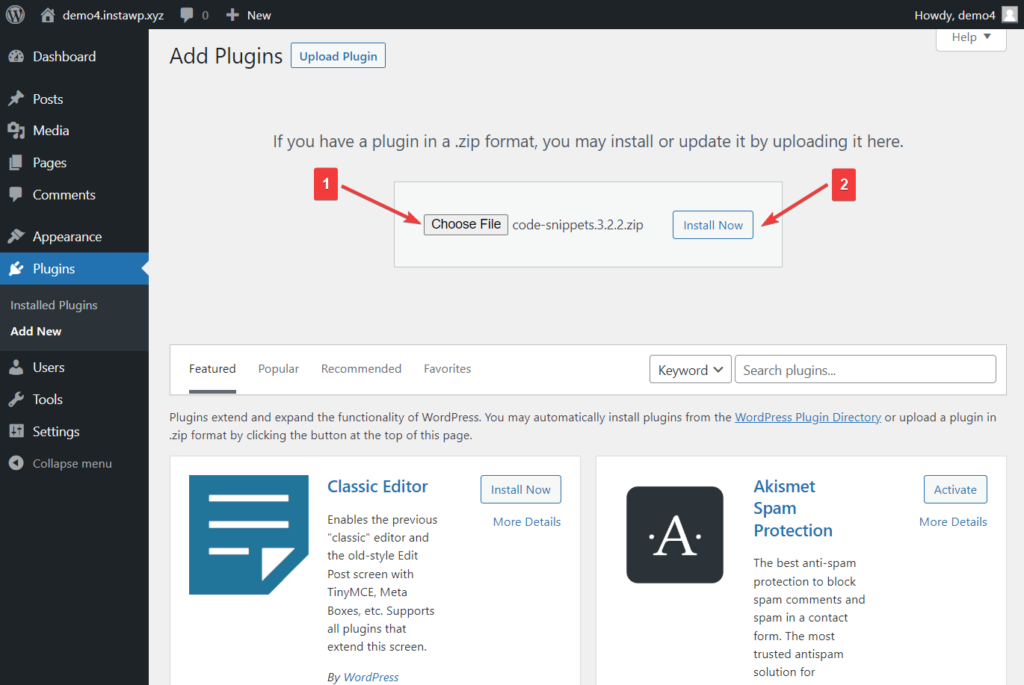Expand the Help dropdown
The width and height of the screenshot is (1024, 685).
pos(971,38)
